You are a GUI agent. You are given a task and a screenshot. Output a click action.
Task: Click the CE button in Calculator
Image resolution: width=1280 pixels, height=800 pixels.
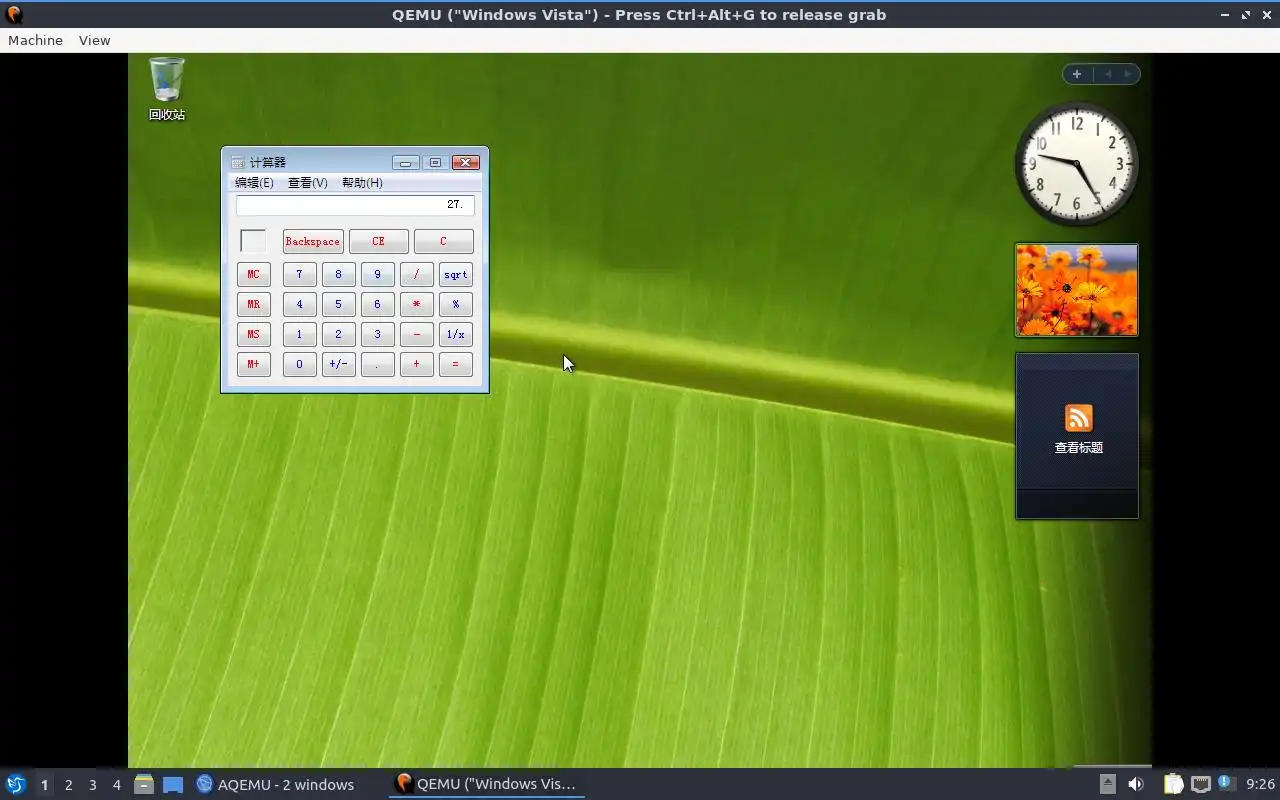coord(378,241)
